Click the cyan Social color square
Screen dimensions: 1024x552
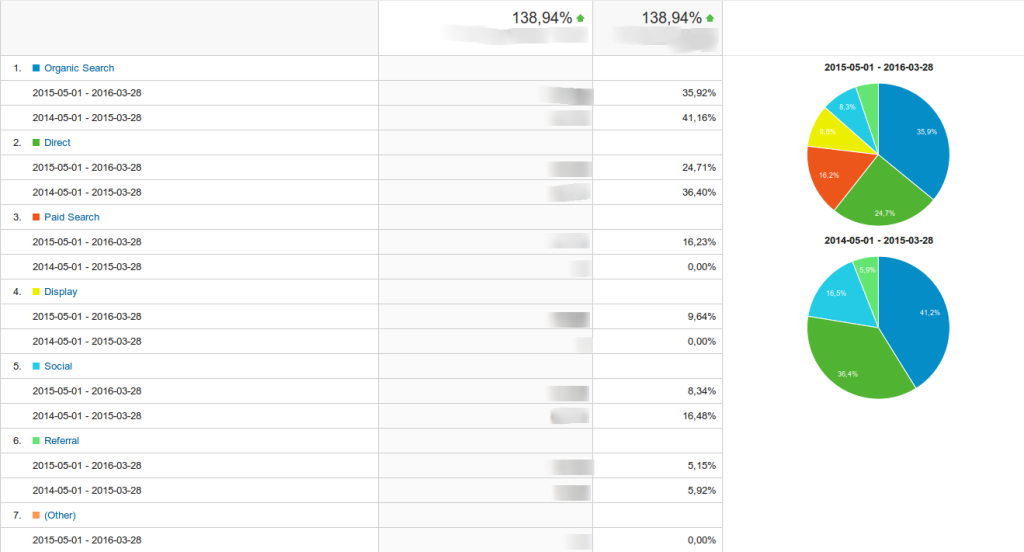(36, 366)
